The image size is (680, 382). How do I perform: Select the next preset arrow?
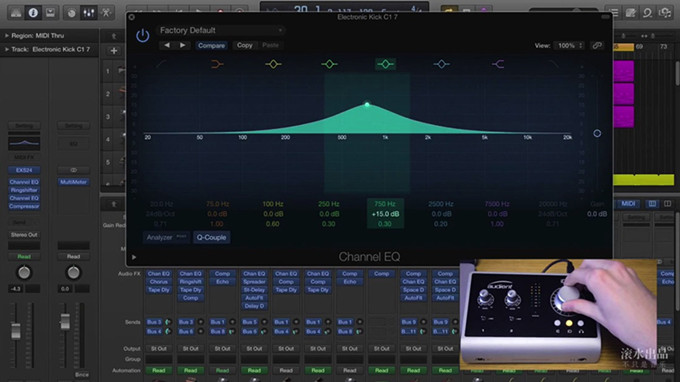183,45
